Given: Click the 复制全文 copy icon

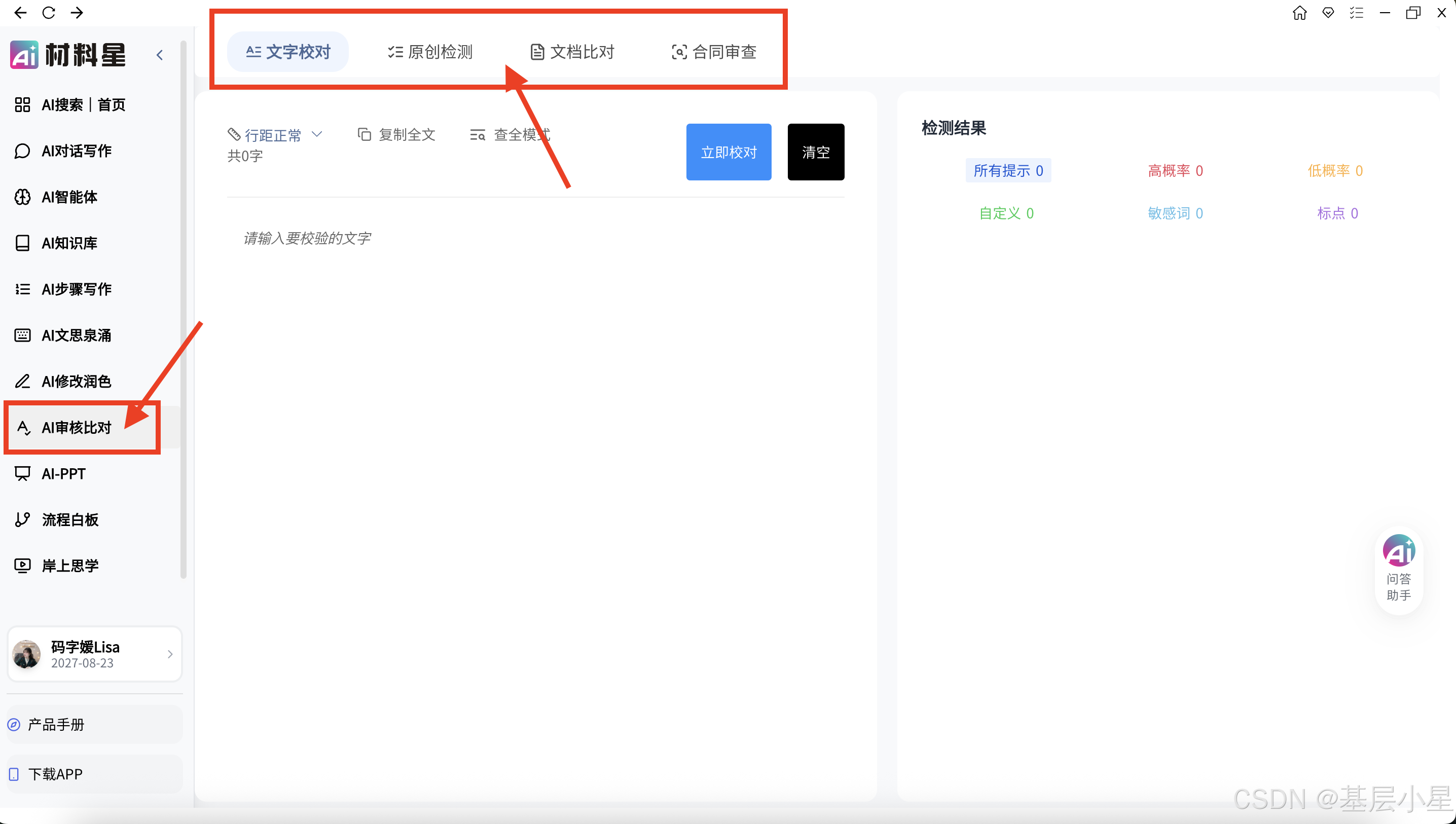Looking at the screenshot, I should pos(365,135).
